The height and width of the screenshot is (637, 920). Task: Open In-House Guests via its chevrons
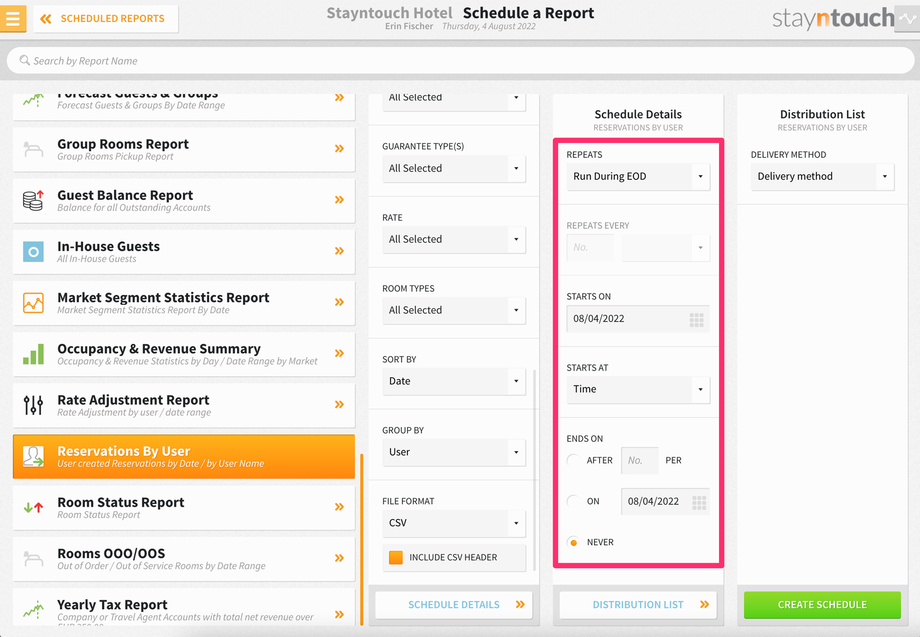[x=339, y=251]
